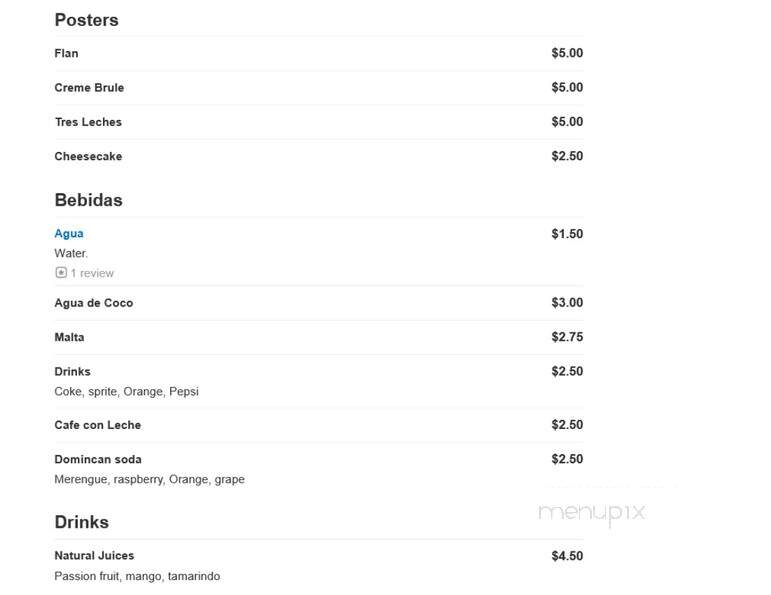This screenshot has width=771, height=595.
Task: Select the Domincan soda item
Action: click(x=98, y=459)
